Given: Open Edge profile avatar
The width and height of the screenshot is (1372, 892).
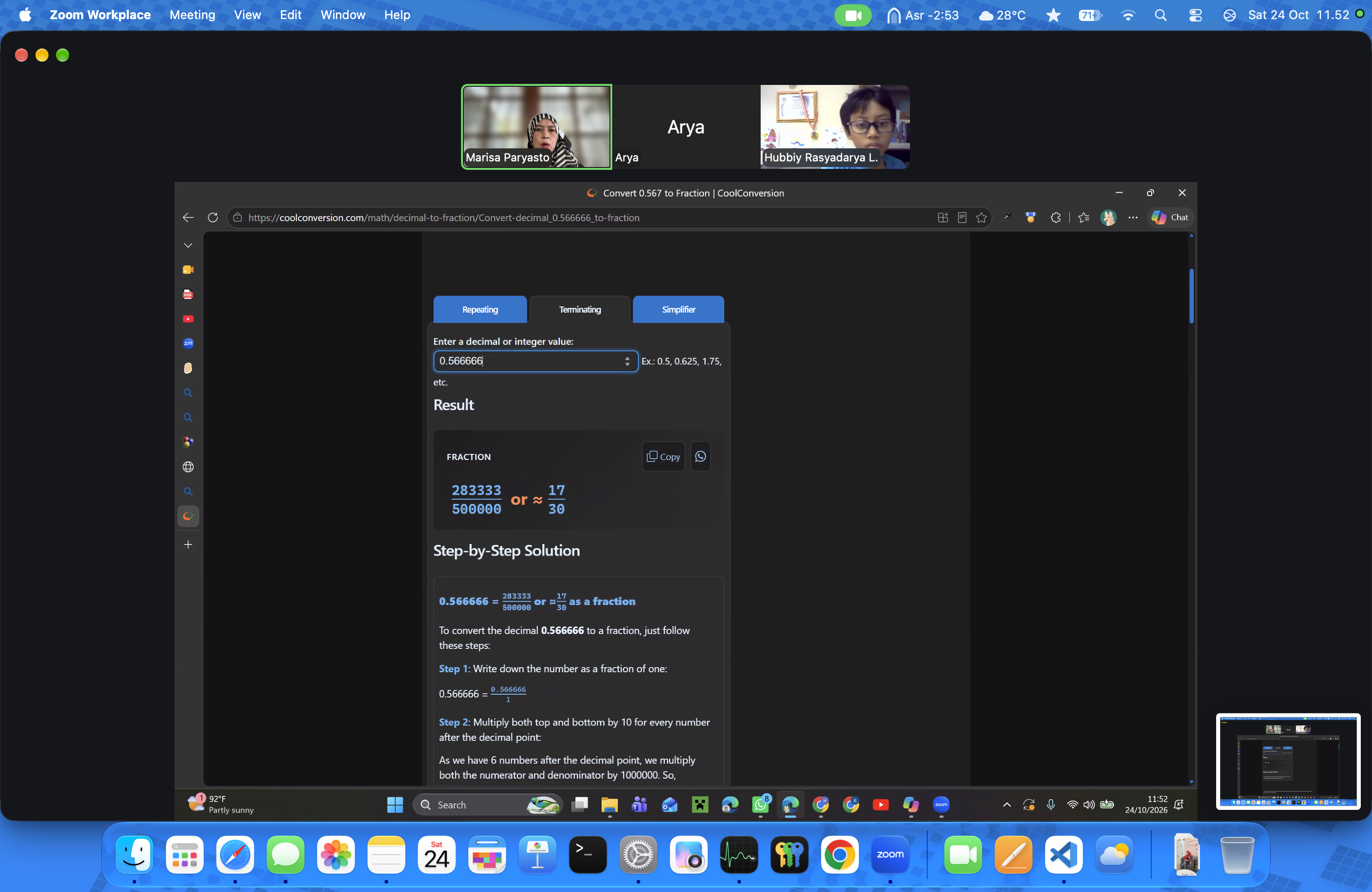Looking at the screenshot, I should tap(1108, 218).
